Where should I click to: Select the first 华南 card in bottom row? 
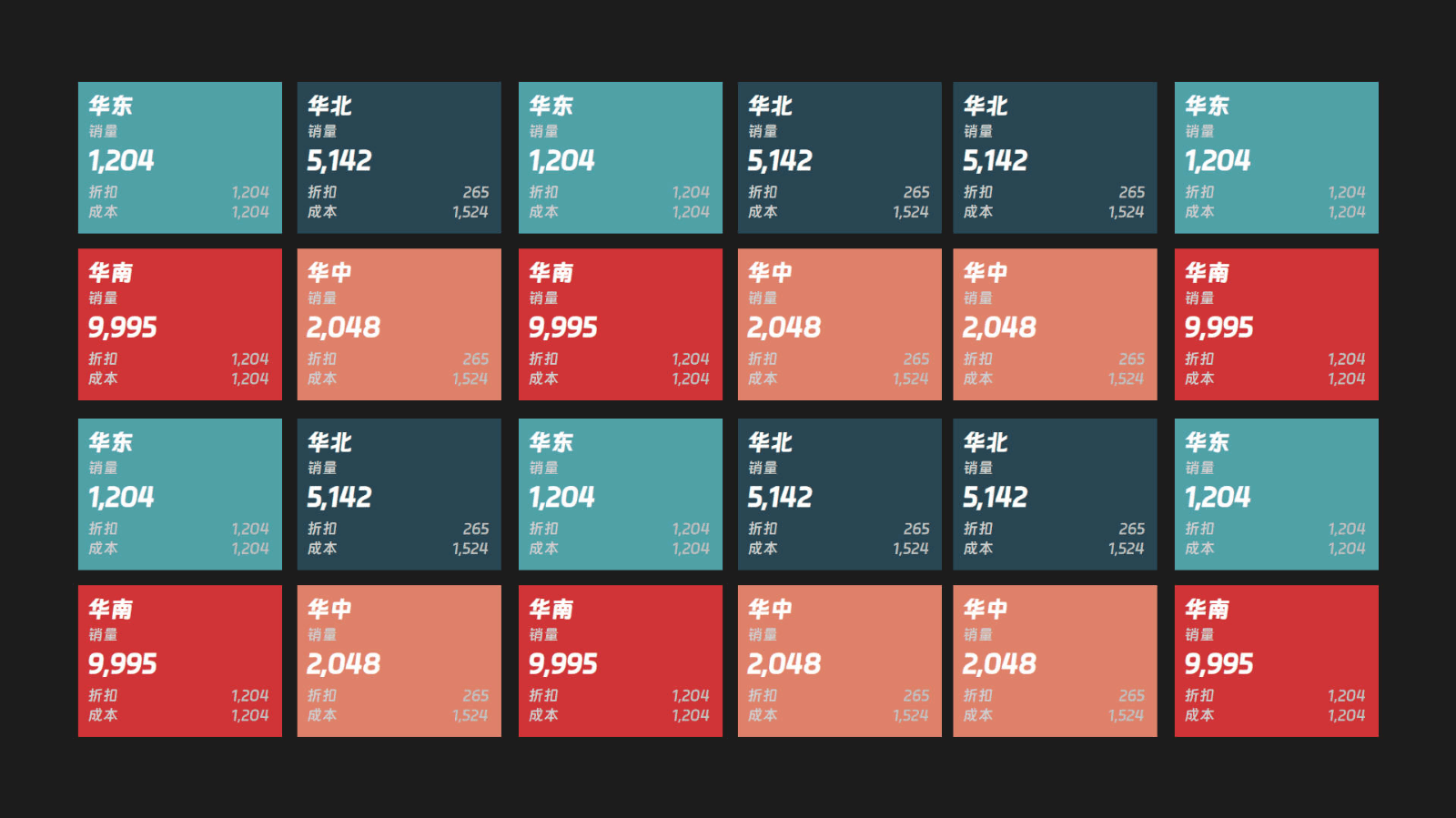(x=180, y=661)
